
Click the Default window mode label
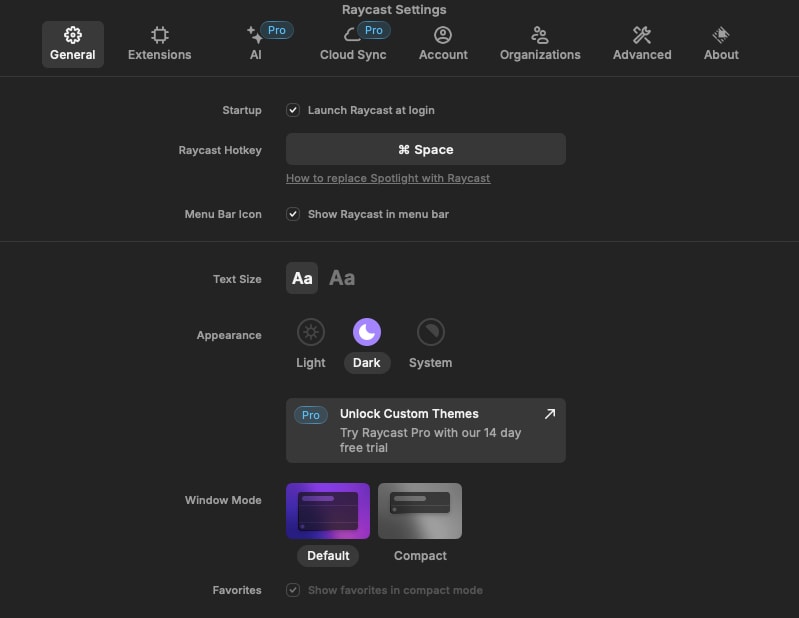pyautogui.click(x=328, y=556)
